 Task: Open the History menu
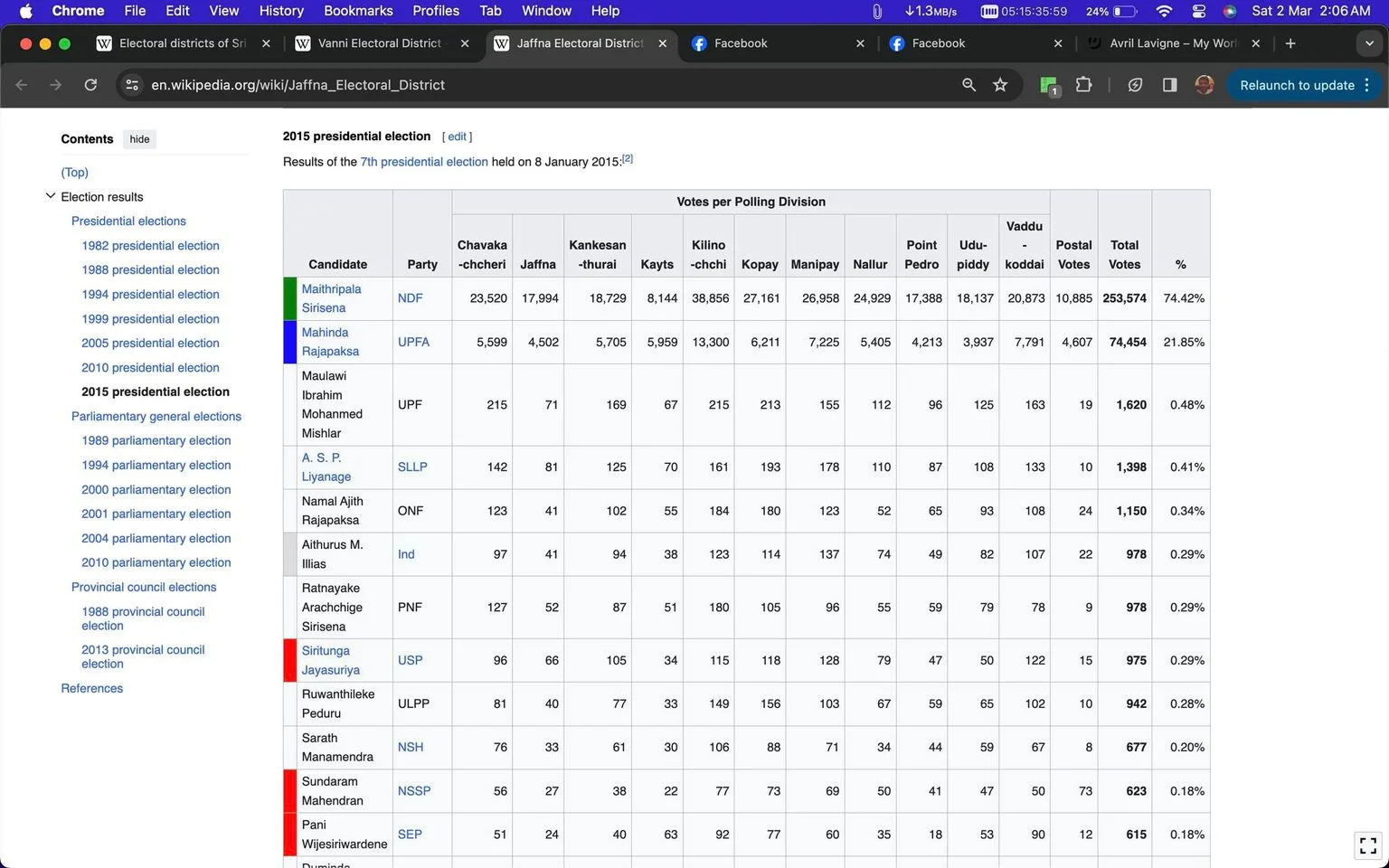(281, 11)
